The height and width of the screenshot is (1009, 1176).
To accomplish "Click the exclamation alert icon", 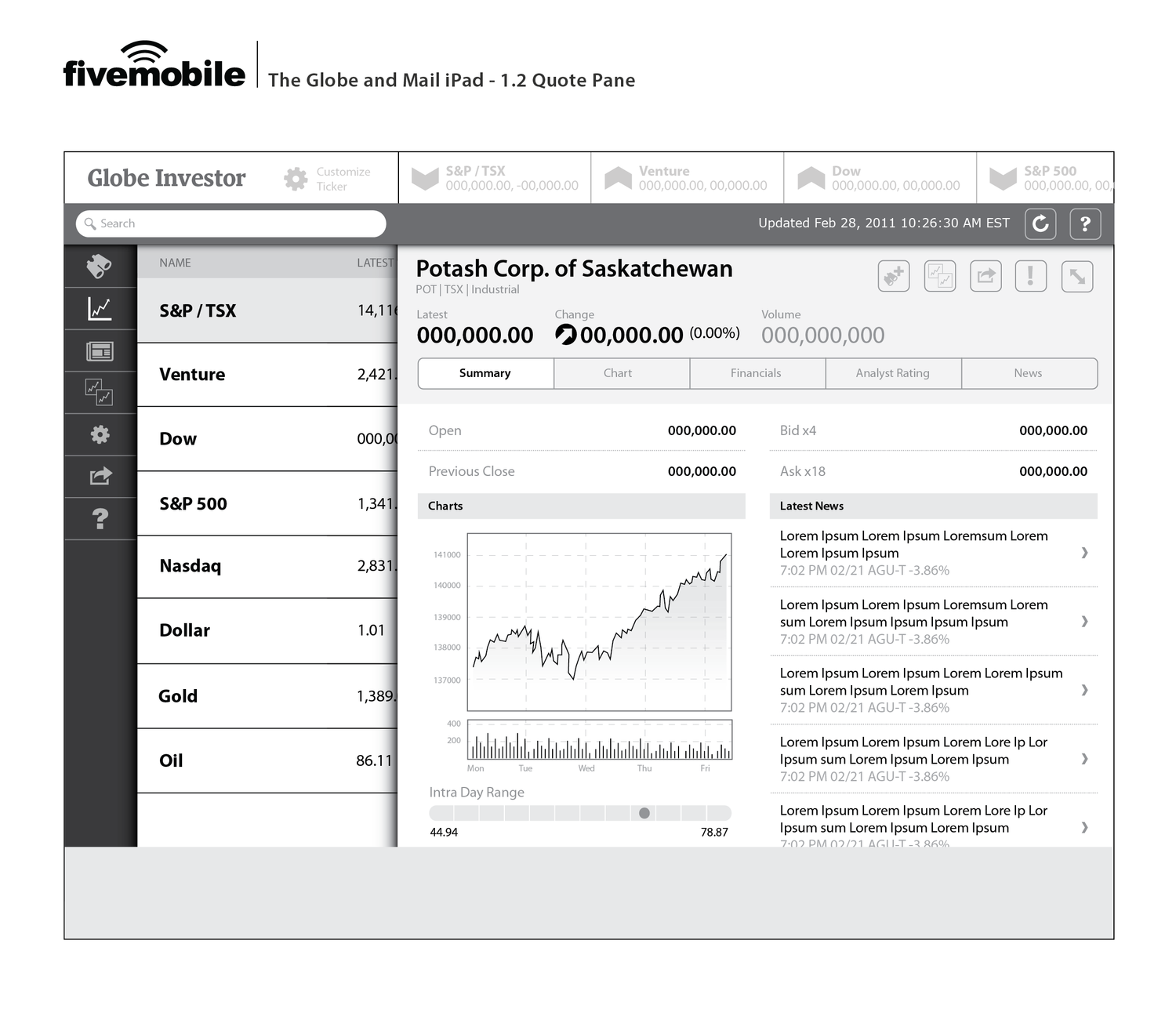I will 1031,276.
